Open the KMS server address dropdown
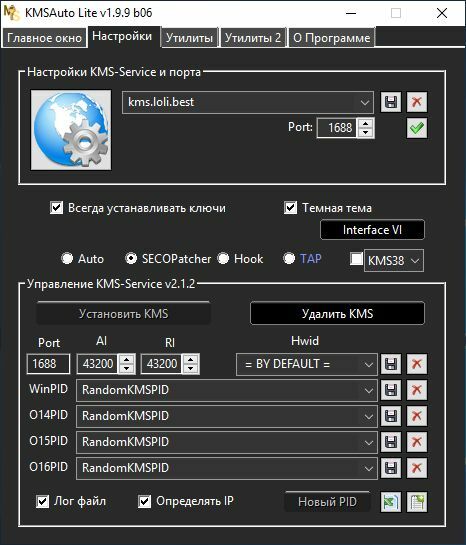The height and width of the screenshot is (545, 466). click(365, 103)
